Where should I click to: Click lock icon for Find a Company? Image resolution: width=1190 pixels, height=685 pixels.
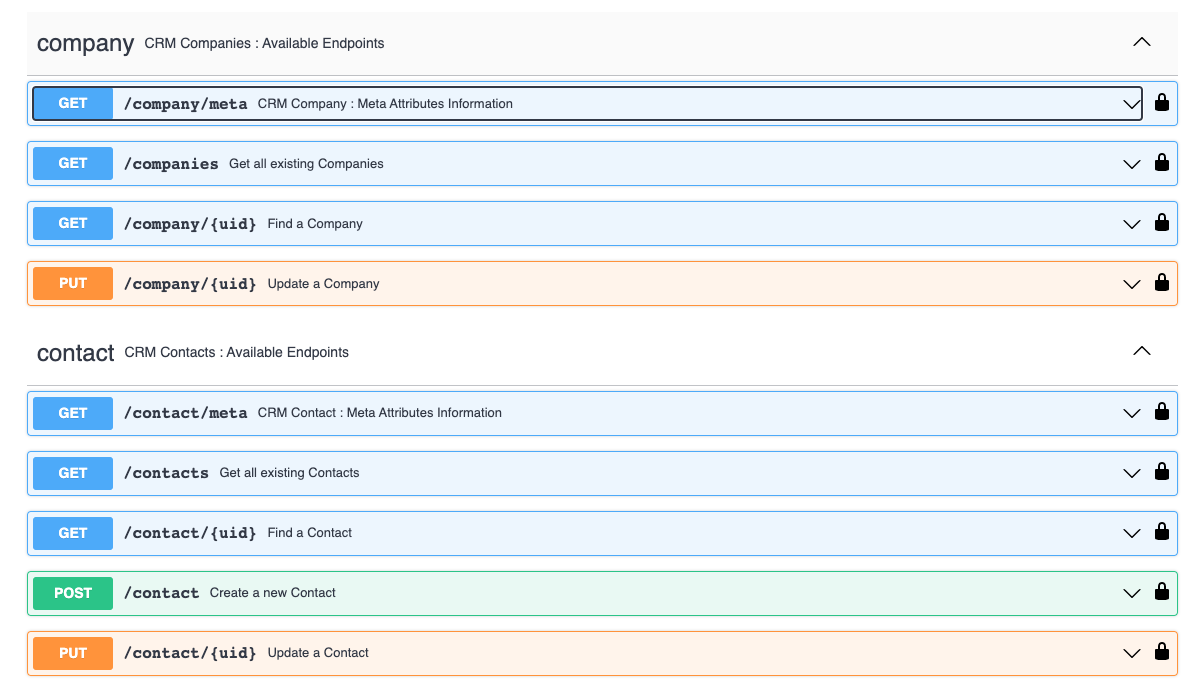pos(1161,222)
